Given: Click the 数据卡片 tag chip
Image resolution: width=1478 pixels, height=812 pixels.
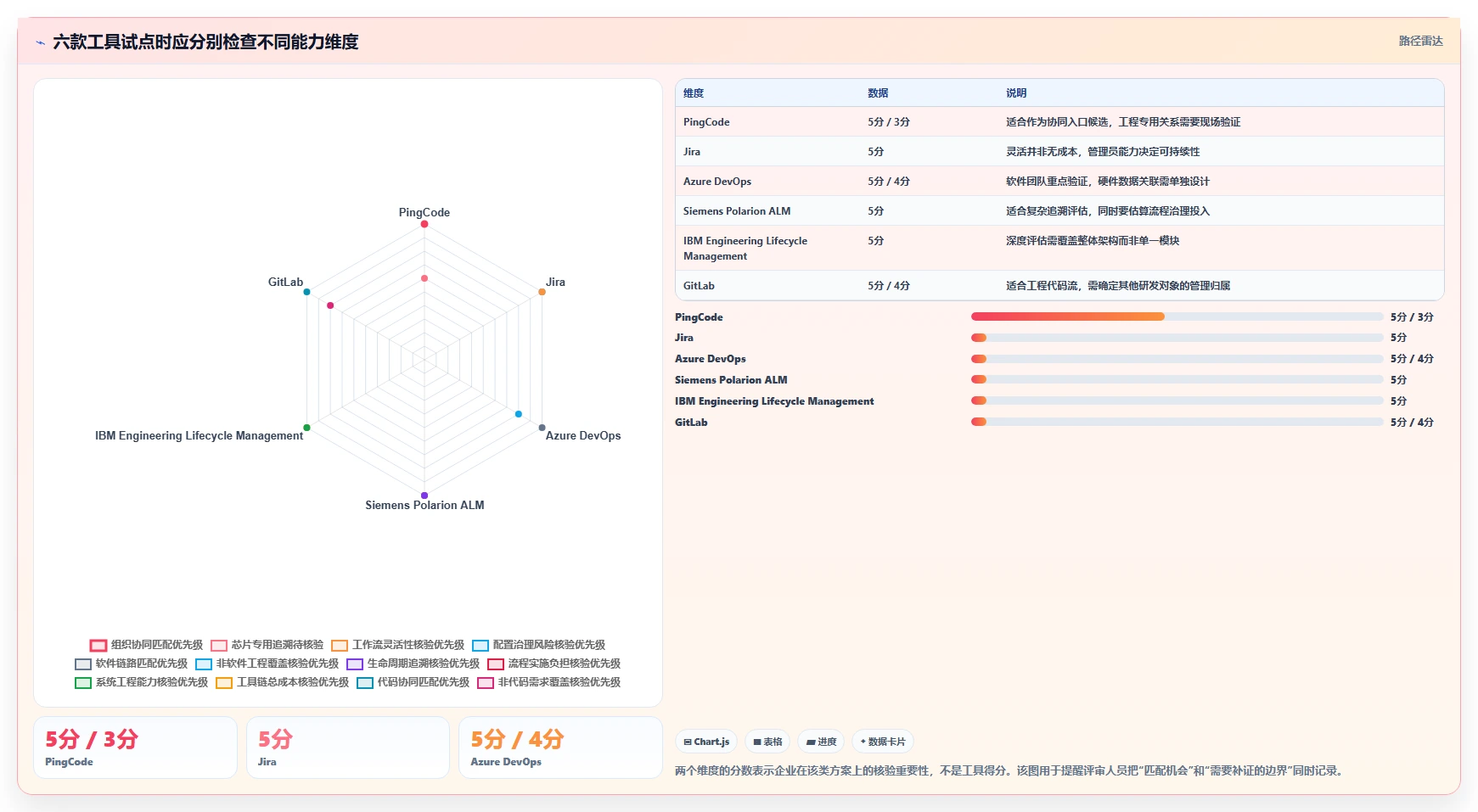Looking at the screenshot, I should point(883,742).
